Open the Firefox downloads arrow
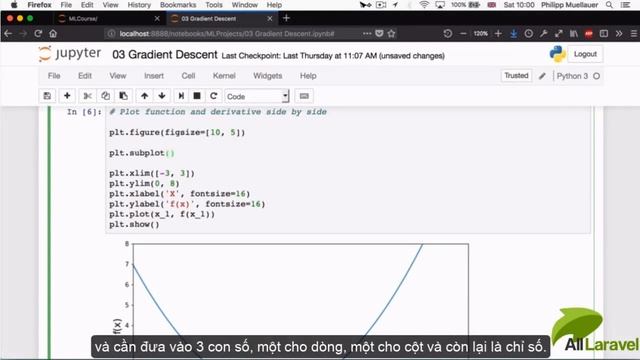 point(513,33)
